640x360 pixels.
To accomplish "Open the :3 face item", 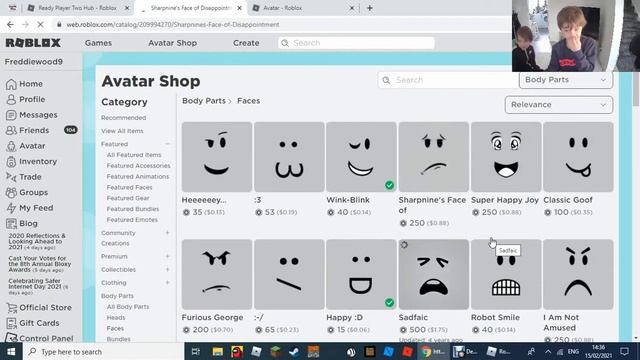I will pos(289,157).
